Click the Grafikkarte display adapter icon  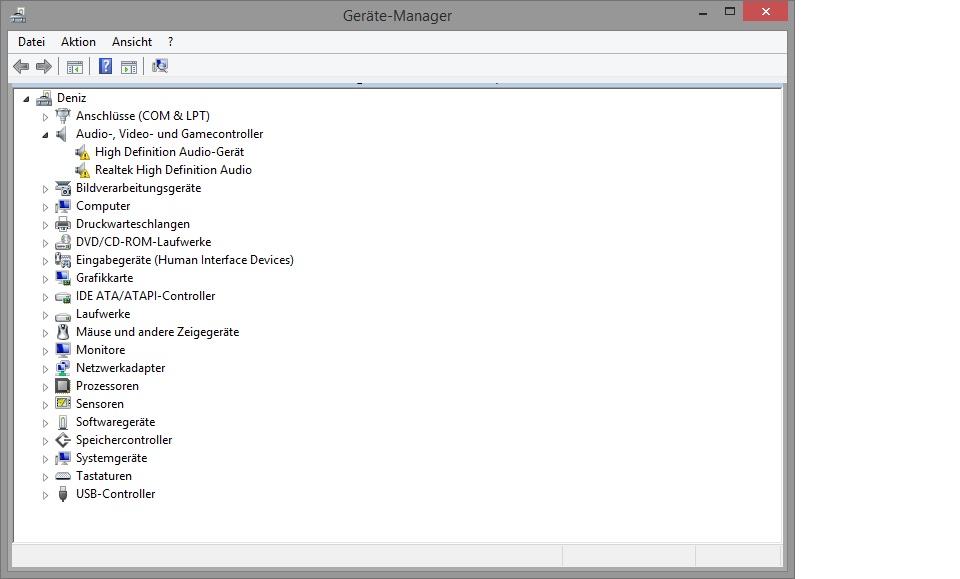click(x=62, y=278)
